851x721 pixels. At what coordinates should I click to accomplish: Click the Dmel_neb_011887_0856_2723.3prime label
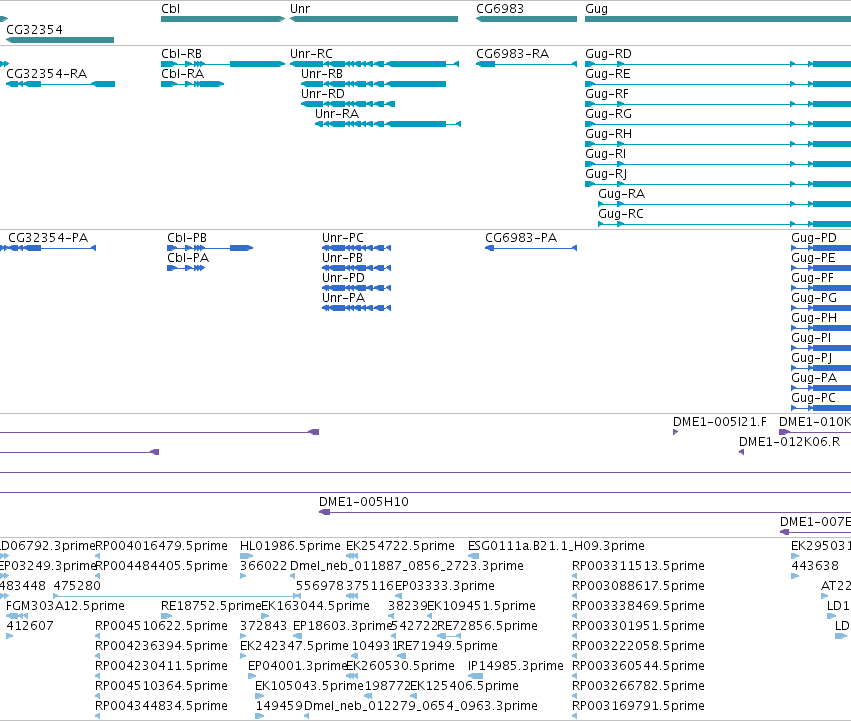click(x=407, y=566)
